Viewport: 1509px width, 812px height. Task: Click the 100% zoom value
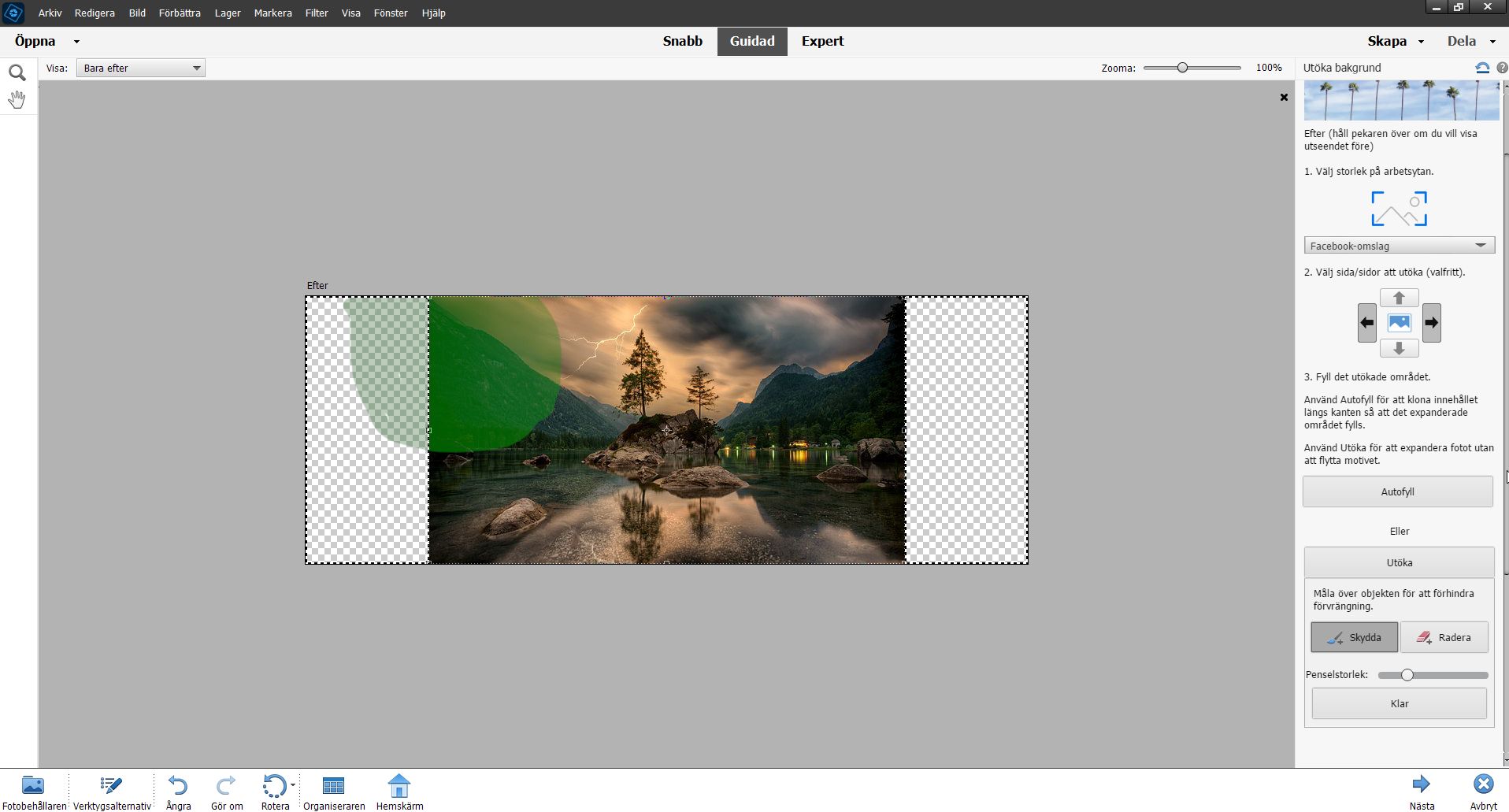[1269, 68]
